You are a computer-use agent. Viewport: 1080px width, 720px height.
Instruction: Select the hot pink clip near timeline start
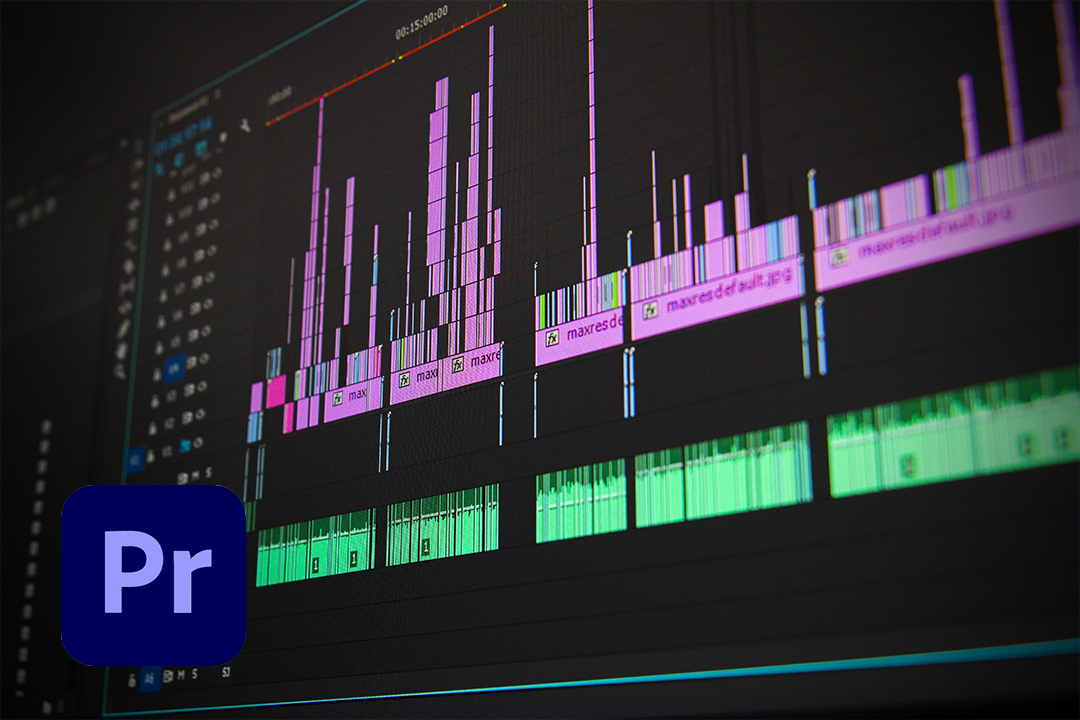click(x=276, y=391)
